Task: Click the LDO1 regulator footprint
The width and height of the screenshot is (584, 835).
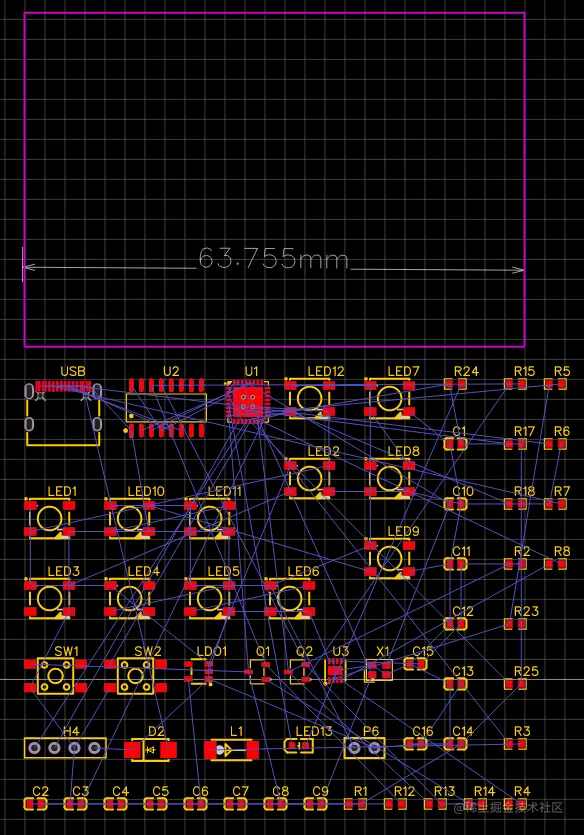Action: pos(199,672)
